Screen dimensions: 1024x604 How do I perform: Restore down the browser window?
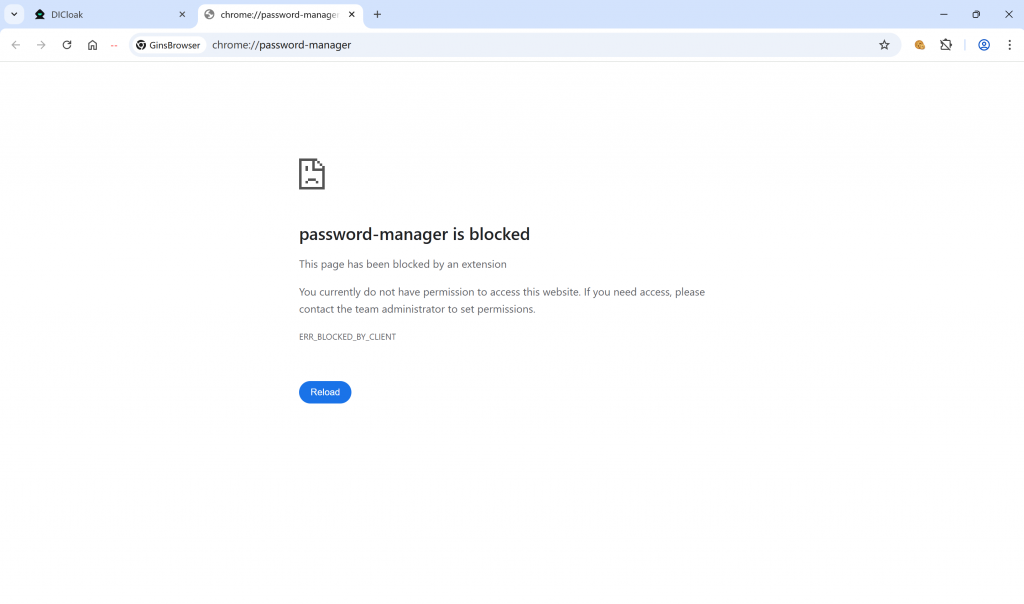[x=976, y=15]
